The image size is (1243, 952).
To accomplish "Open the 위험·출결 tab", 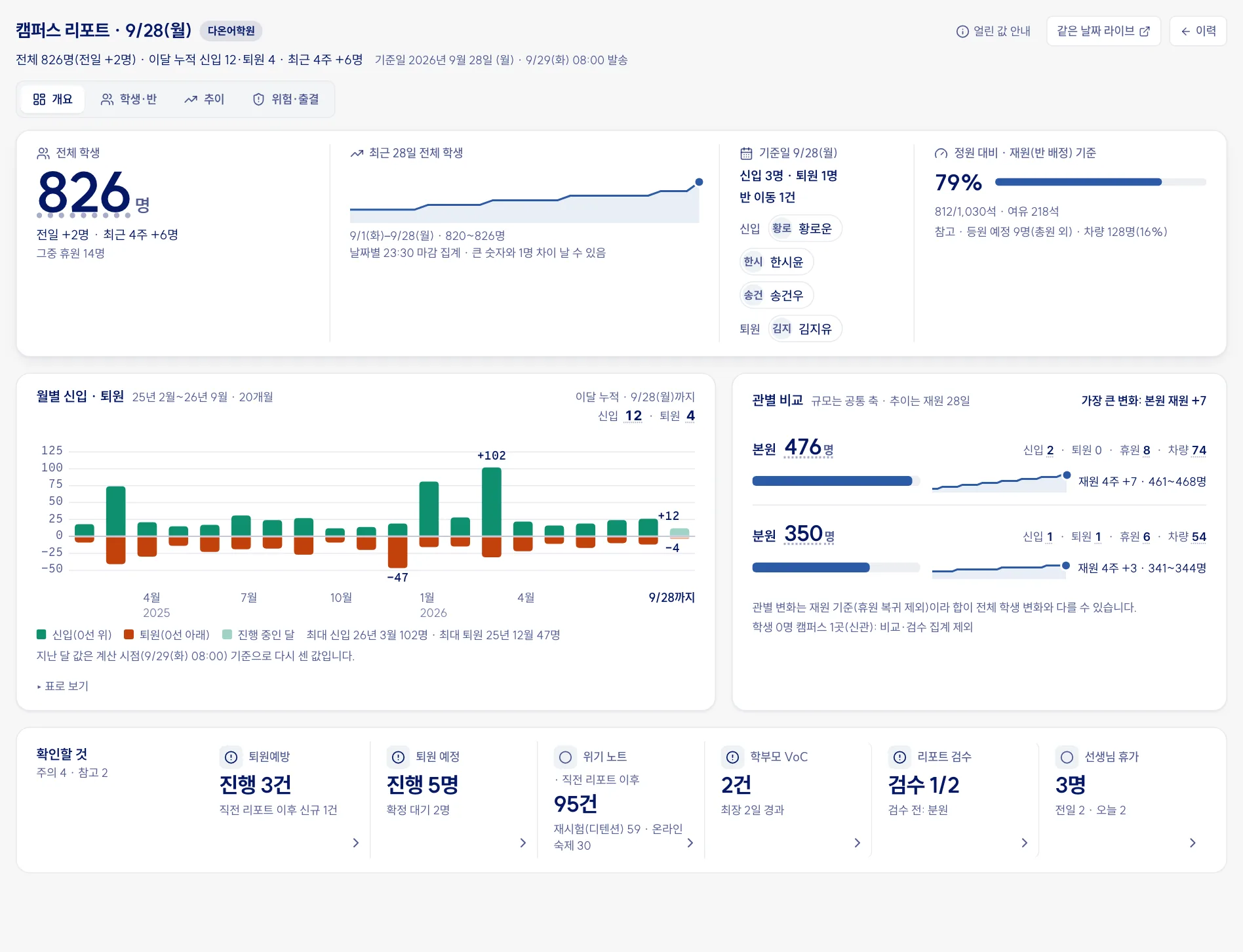I will [x=286, y=99].
